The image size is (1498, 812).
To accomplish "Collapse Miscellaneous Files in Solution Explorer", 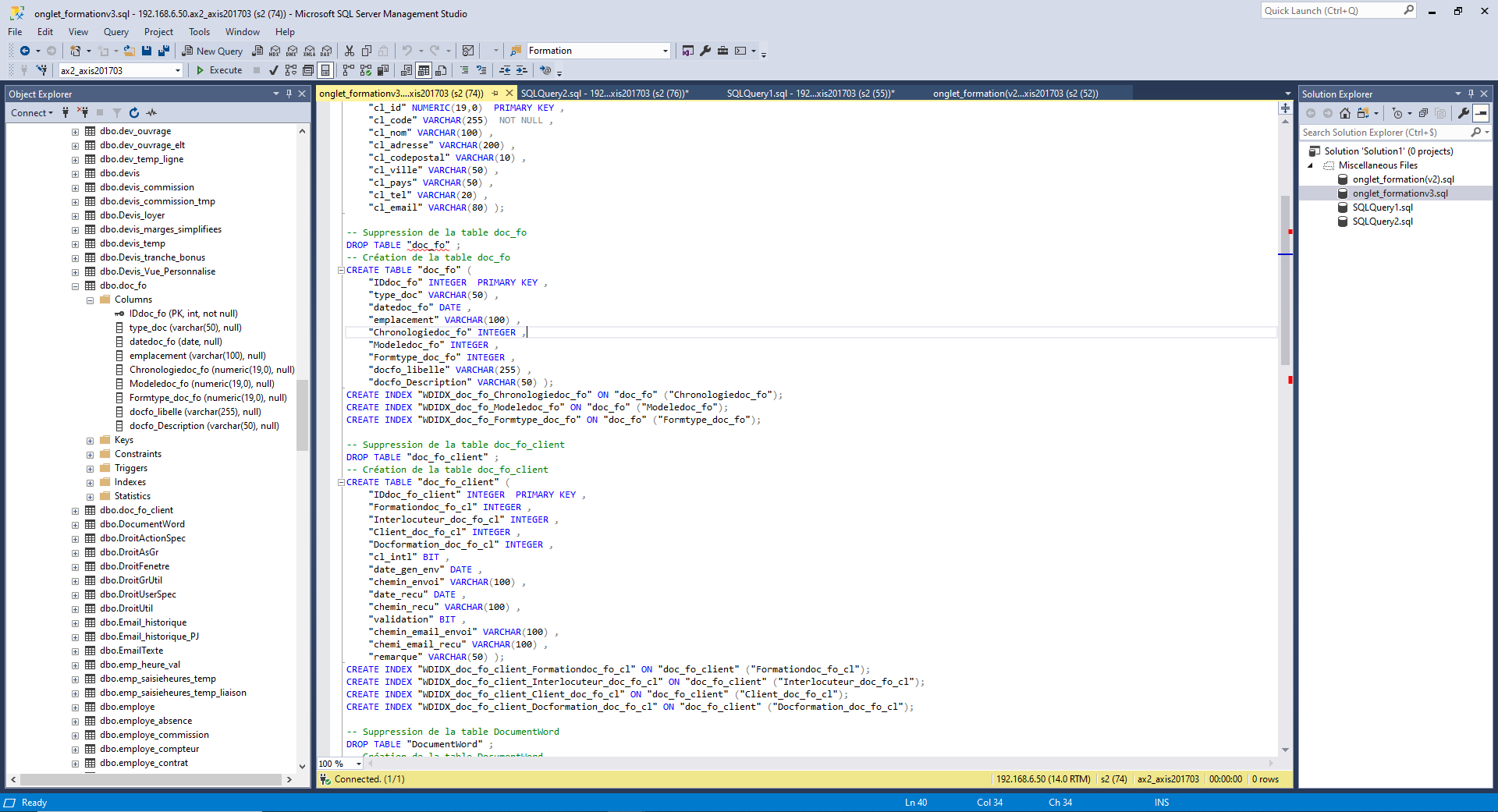I will pos(1311,165).
